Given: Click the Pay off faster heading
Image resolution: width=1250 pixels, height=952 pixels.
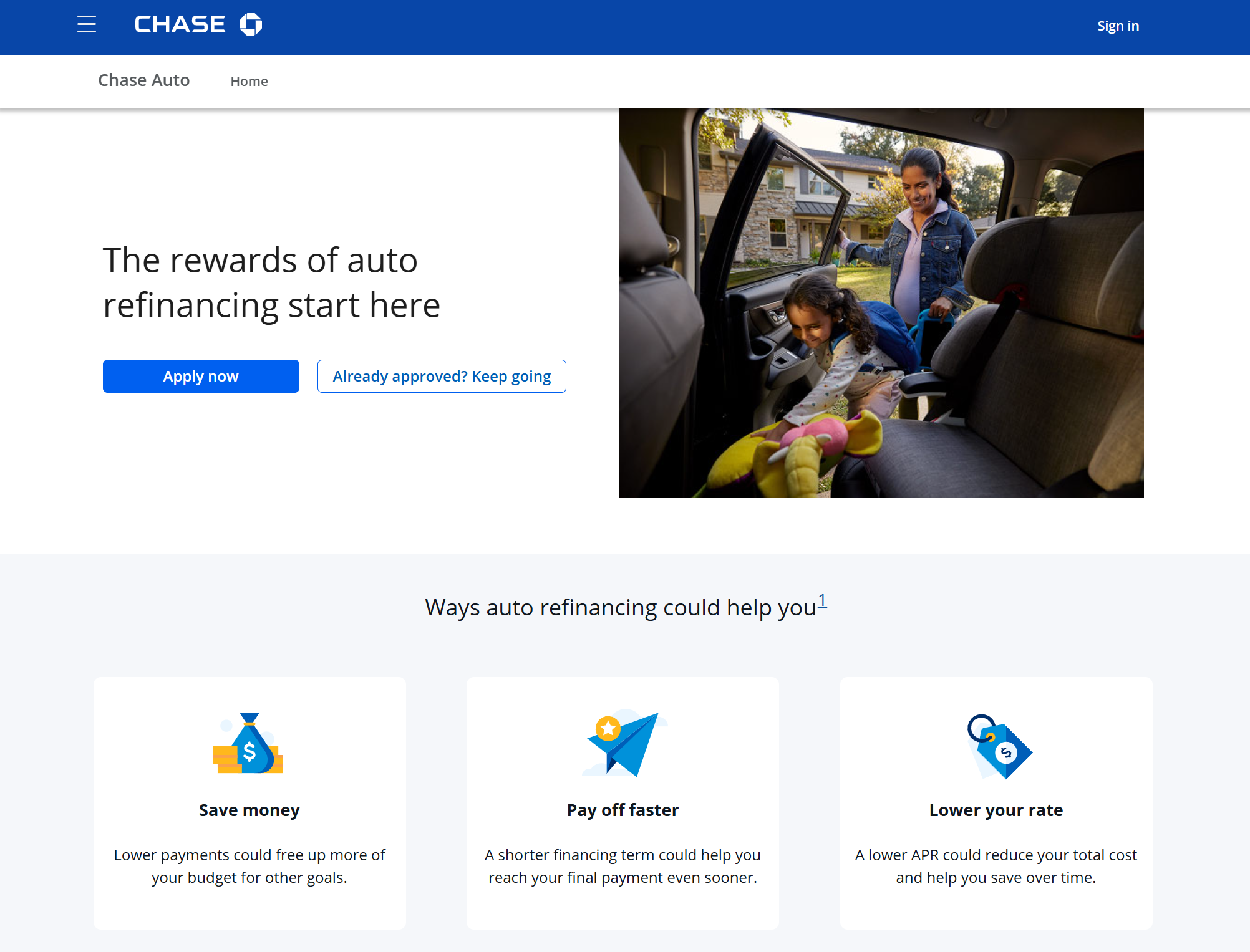Looking at the screenshot, I should pyautogui.click(x=623, y=810).
